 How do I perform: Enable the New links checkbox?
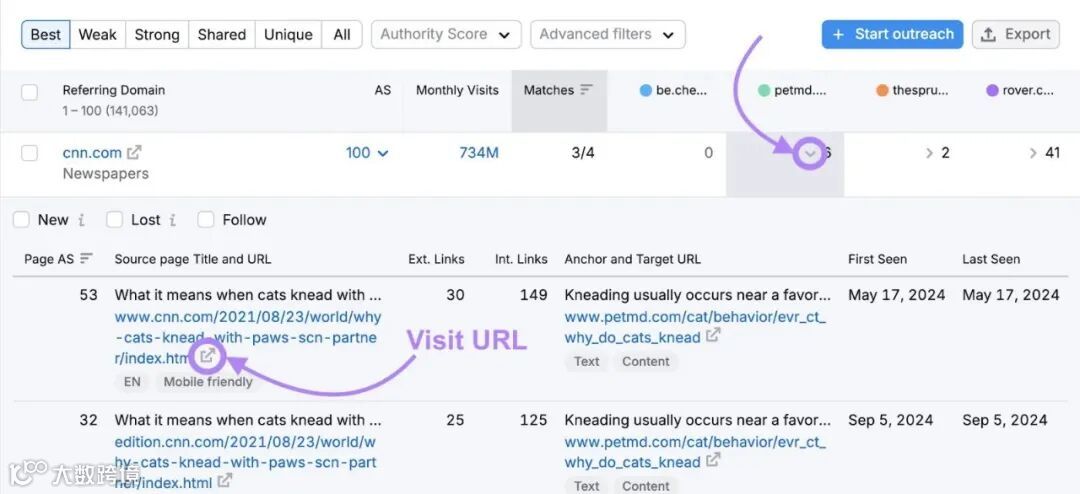(x=21, y=220)
